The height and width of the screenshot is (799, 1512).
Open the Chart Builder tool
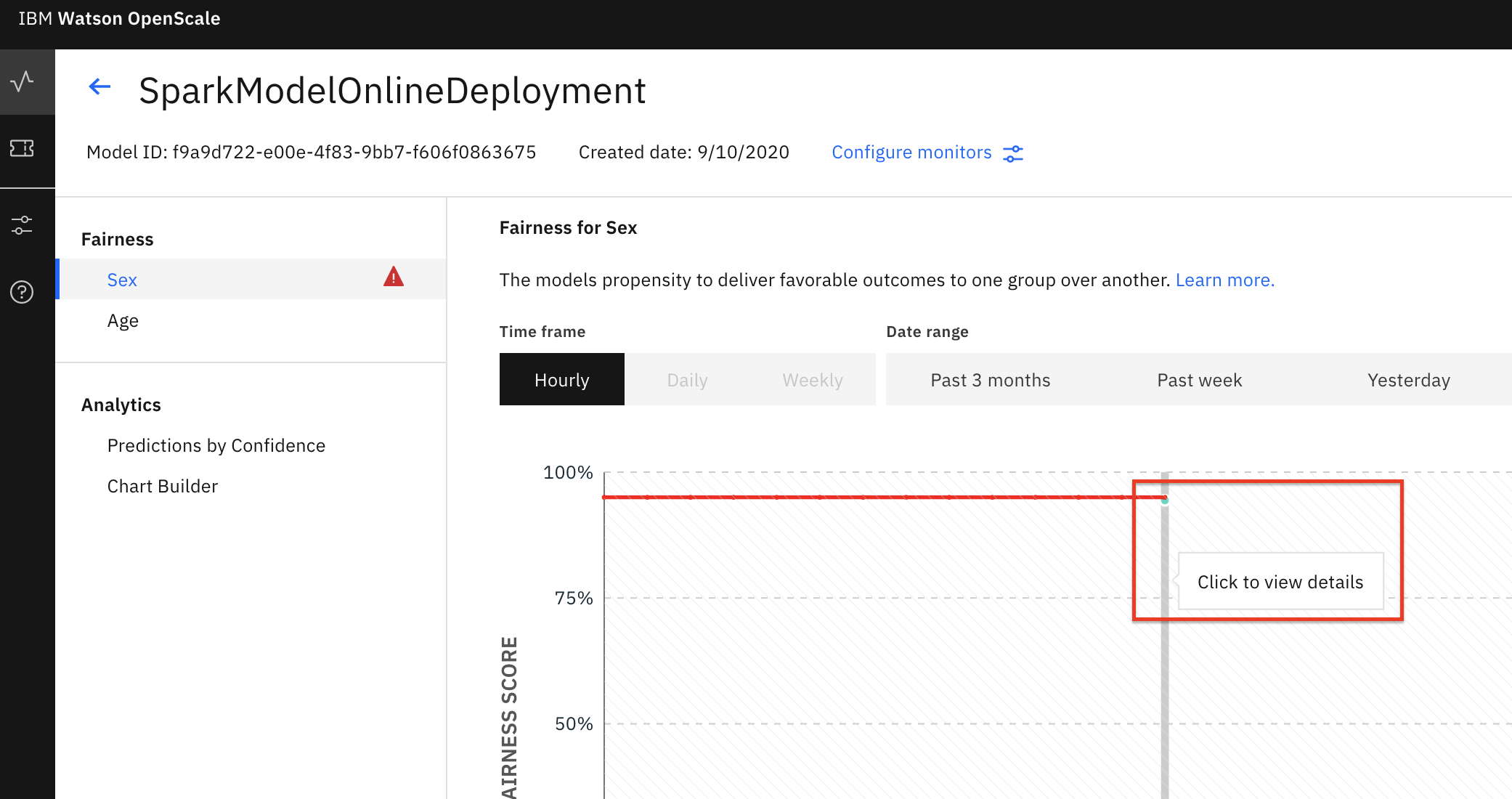click(x=163, y=485)
